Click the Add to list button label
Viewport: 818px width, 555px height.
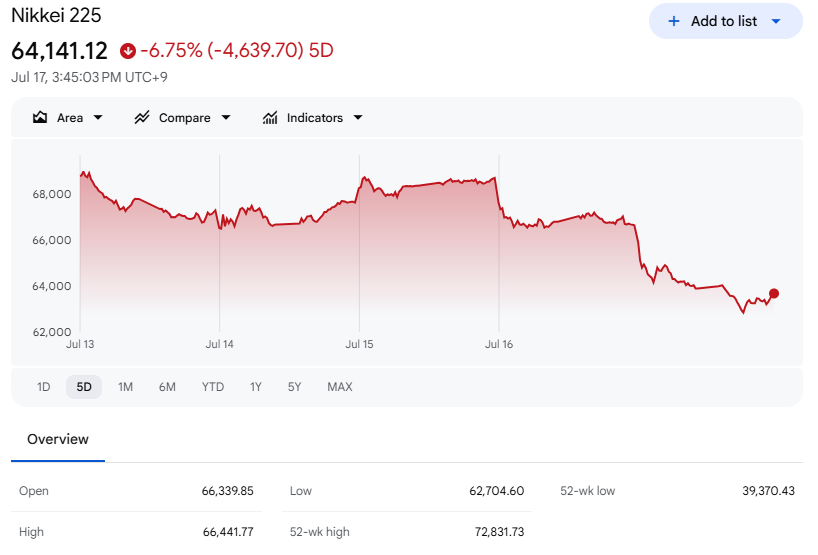(x=724, y=21)
